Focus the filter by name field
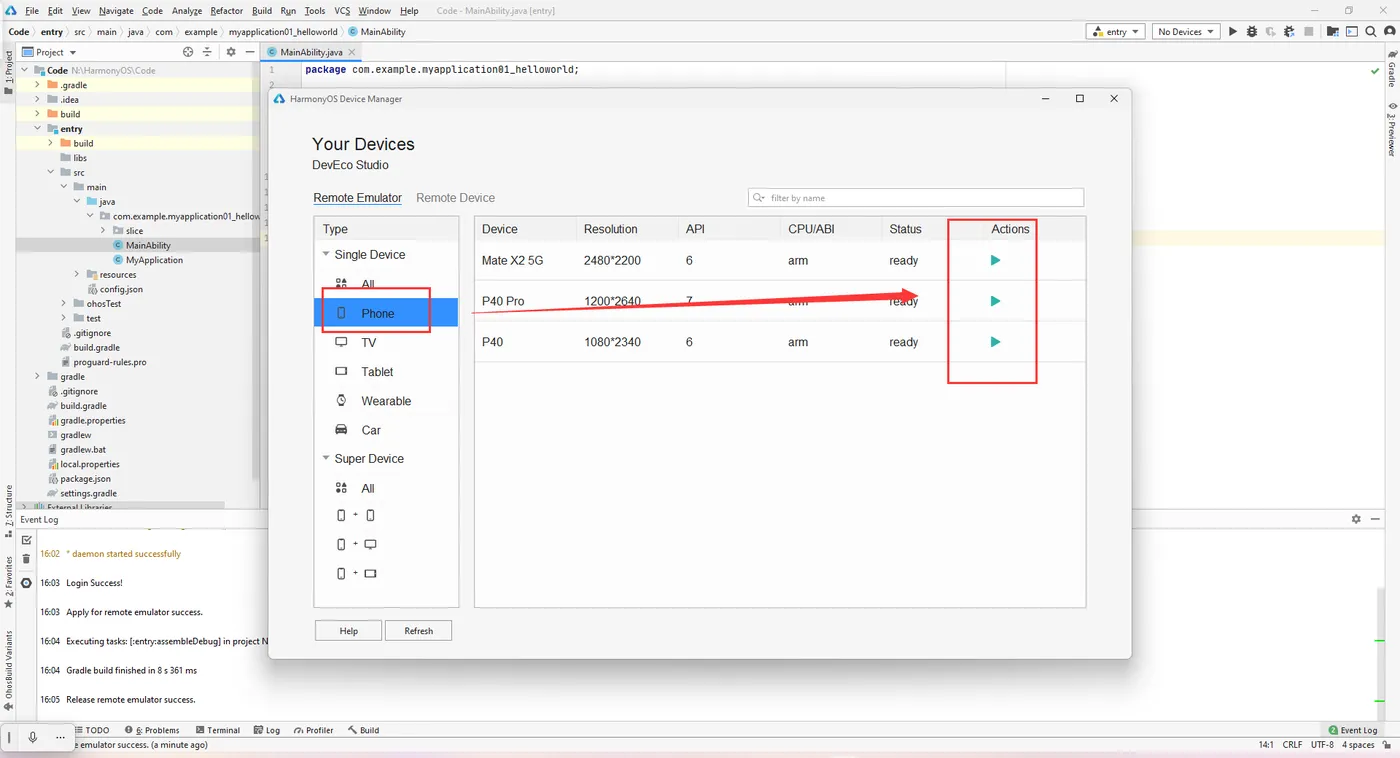1400x758 pixels. [916, 198]
